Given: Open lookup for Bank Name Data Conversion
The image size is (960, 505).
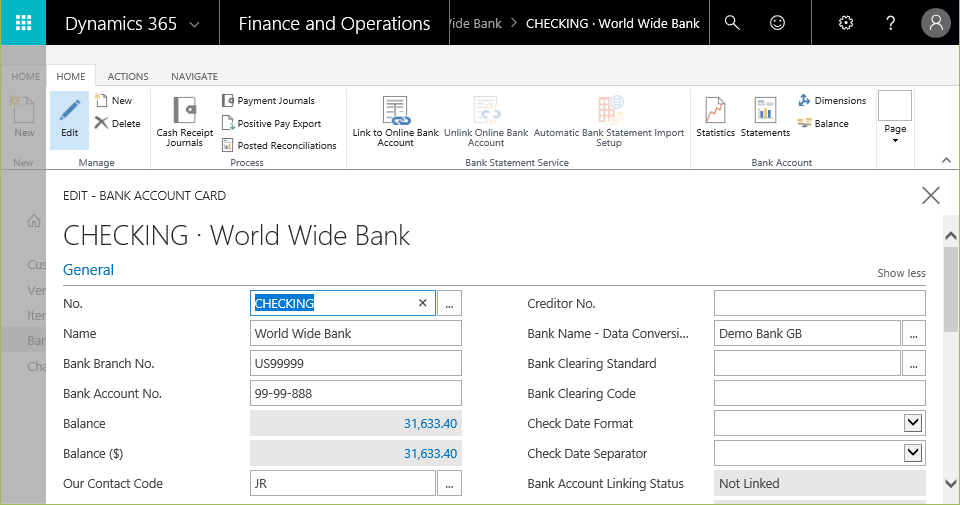Looking at the screenshot, I should coord(913,334).
